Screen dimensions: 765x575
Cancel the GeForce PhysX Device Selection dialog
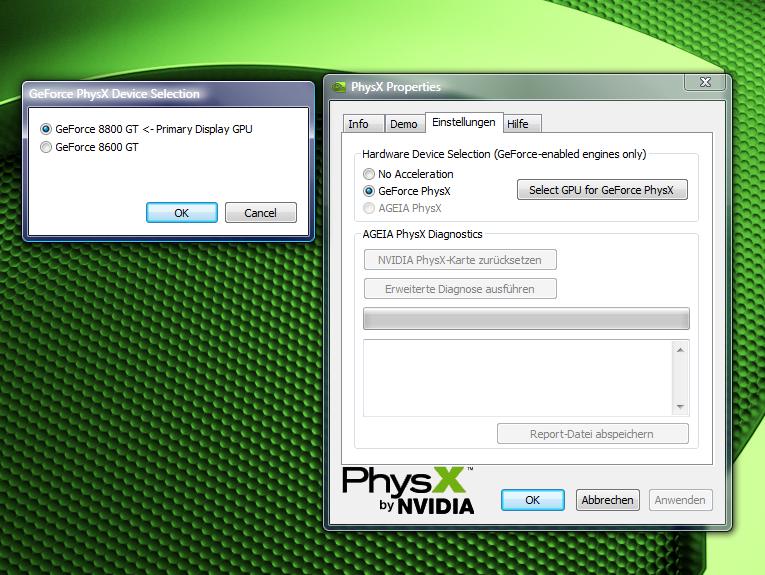click(261, 213)
